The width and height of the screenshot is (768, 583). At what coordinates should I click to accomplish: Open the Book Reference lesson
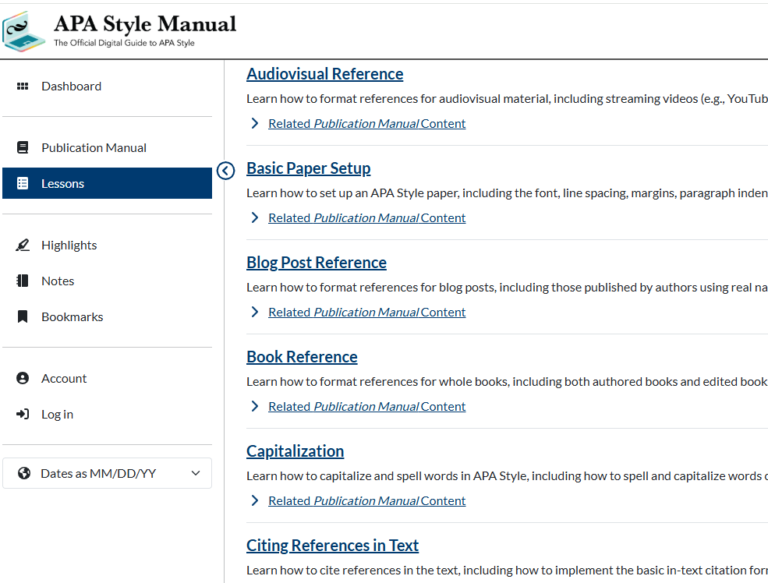point(301,357)
